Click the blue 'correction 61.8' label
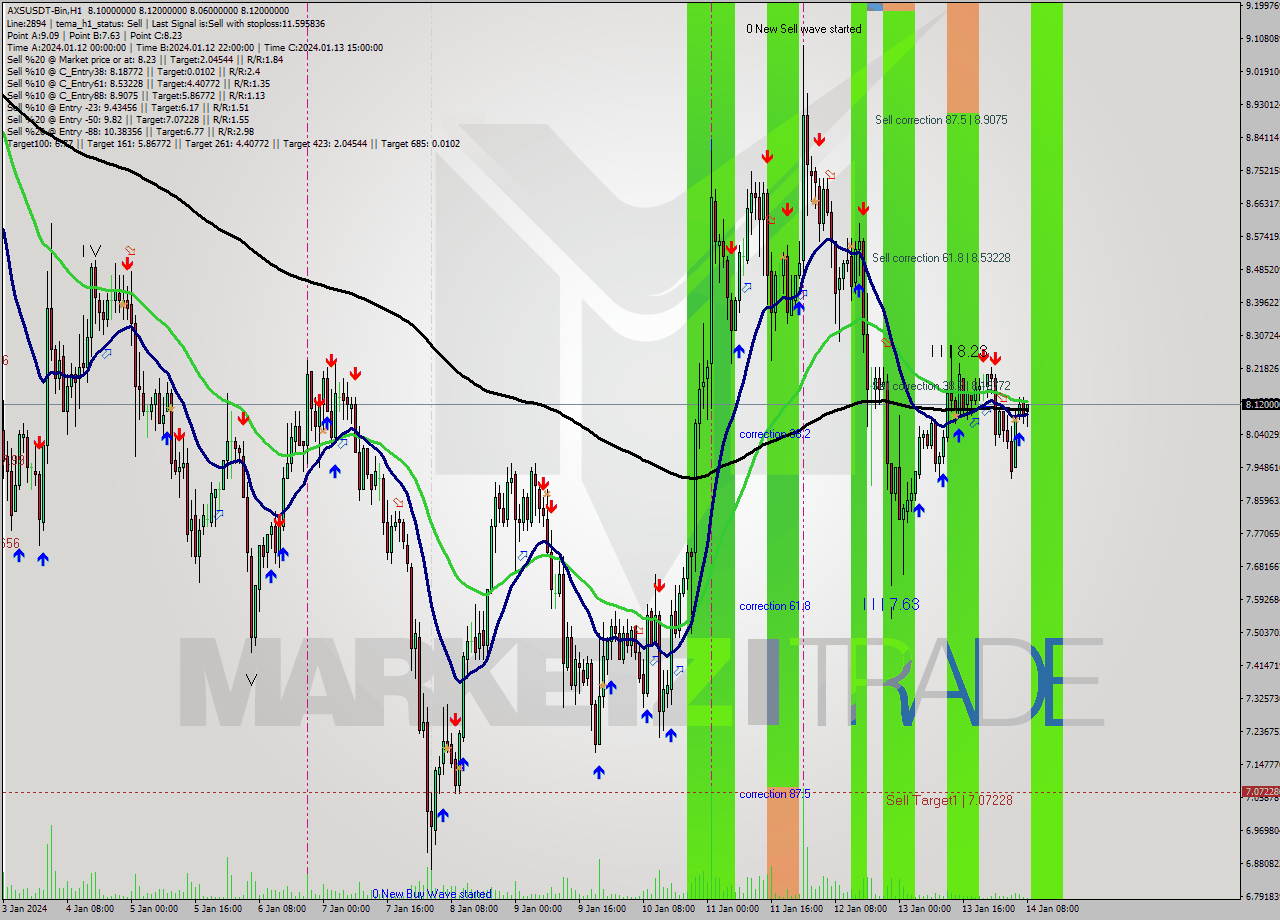The image size is (1280, 920). [x=775, y=606]
